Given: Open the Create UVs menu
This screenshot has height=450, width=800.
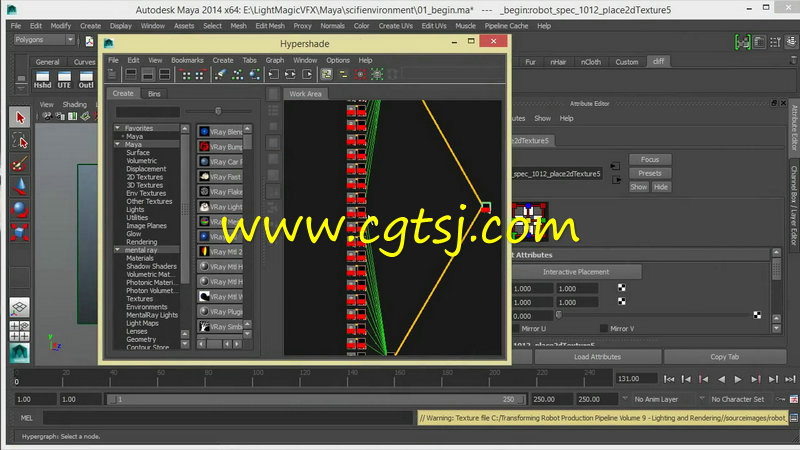Looking at the screenshot, I should coord(395,26).
